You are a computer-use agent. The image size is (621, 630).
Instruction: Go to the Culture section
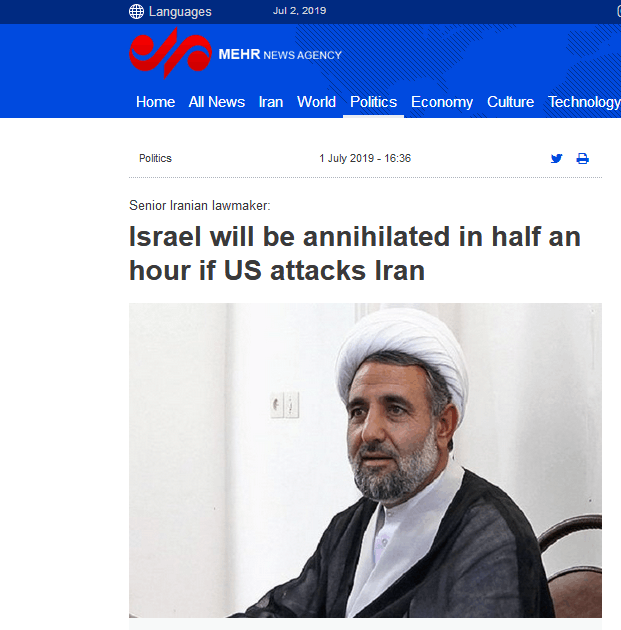click(x=511, y=102)
